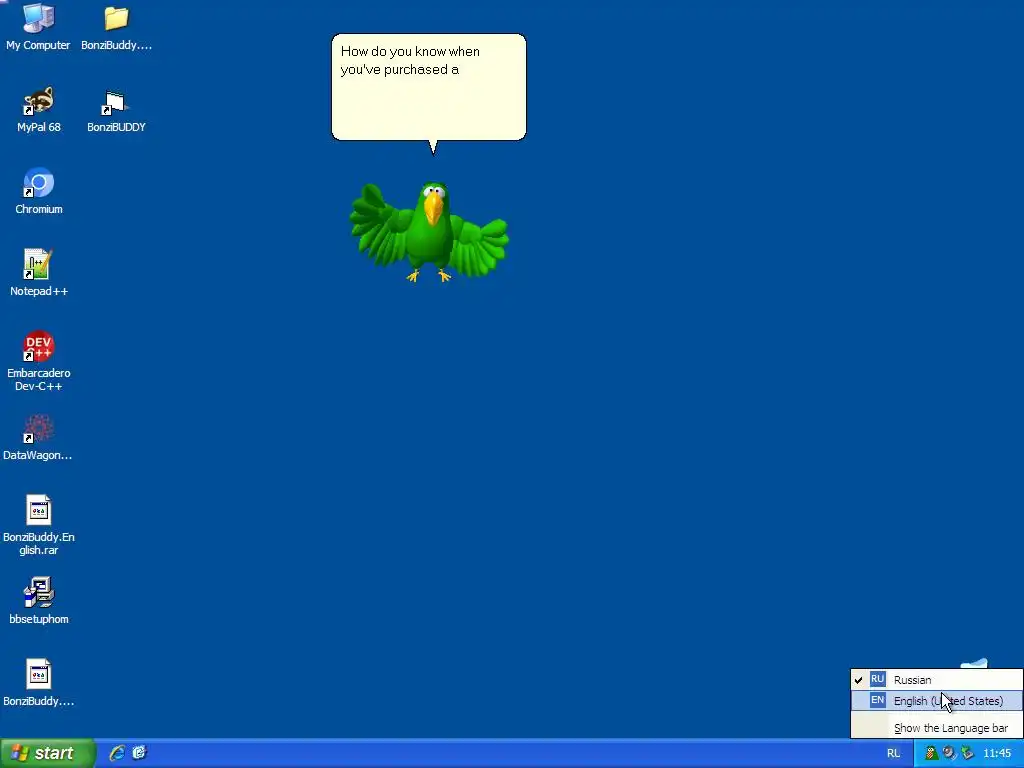1024x768 pixels.
Task: Click the parrot's speech balloon
Action: (428, 87)
